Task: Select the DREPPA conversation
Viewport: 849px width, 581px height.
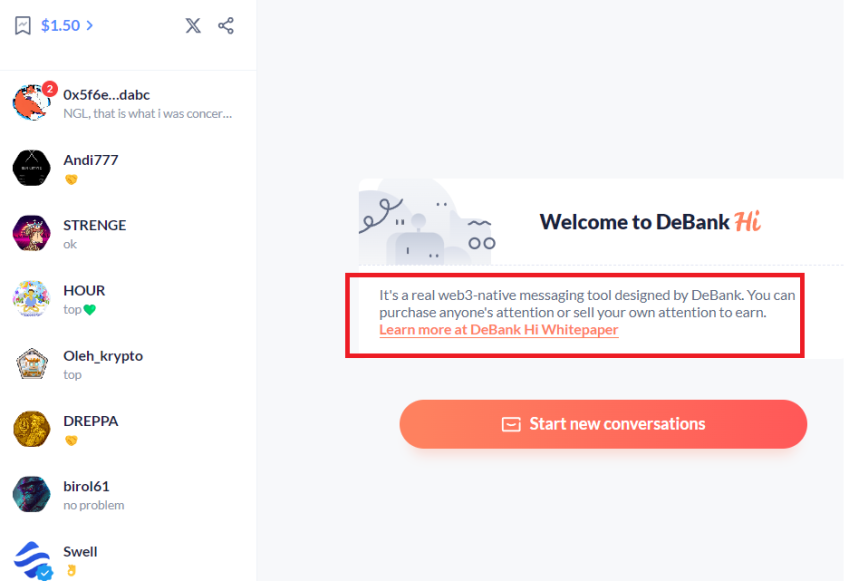Action: pos(128,429)
